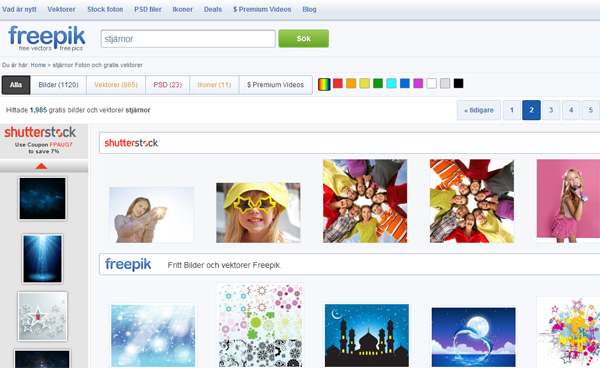Click the Home breadcrumb link
This screenshot has height=368, width=600.
(38, 65)
